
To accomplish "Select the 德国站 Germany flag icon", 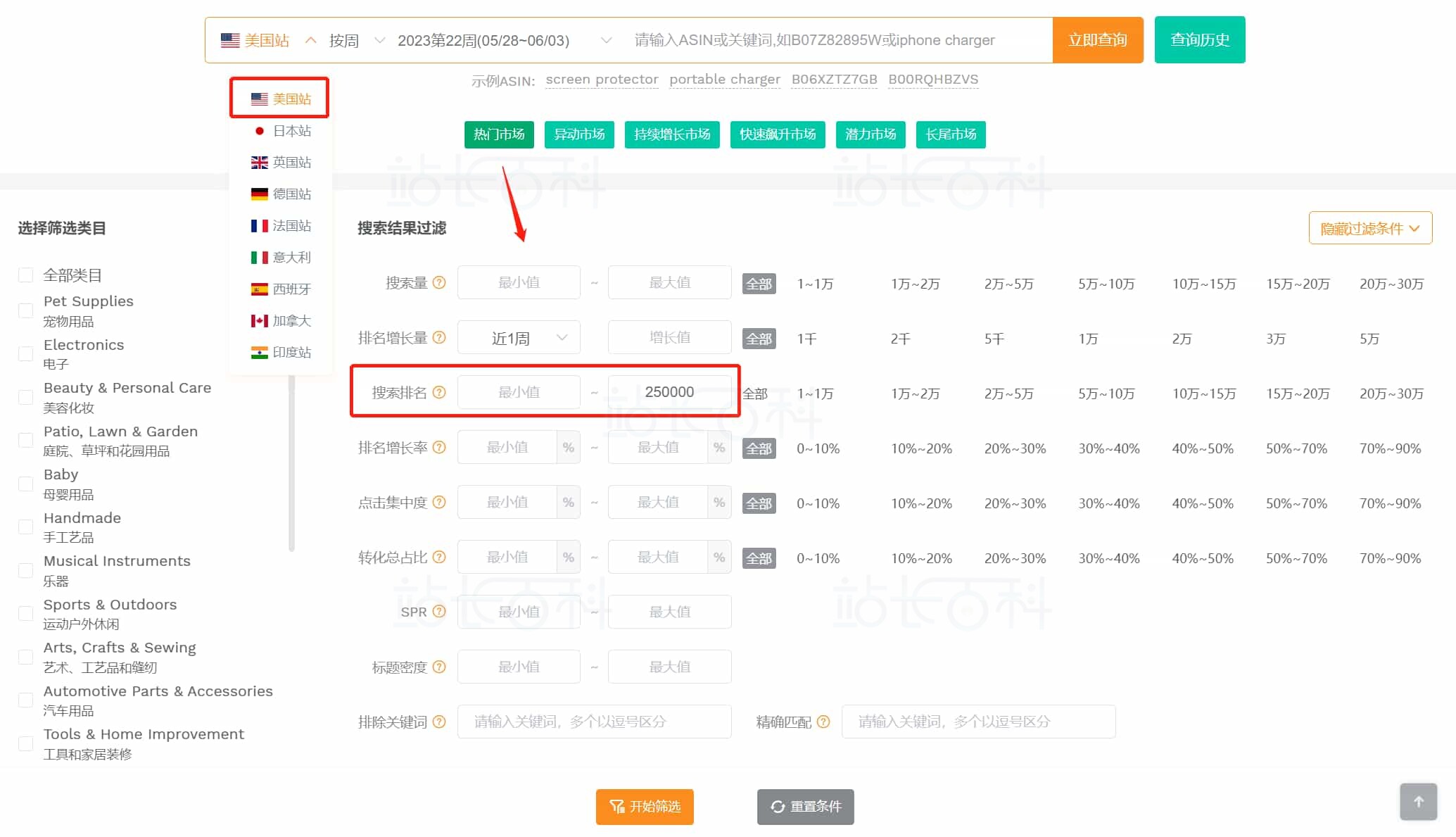I will point(260,194).
